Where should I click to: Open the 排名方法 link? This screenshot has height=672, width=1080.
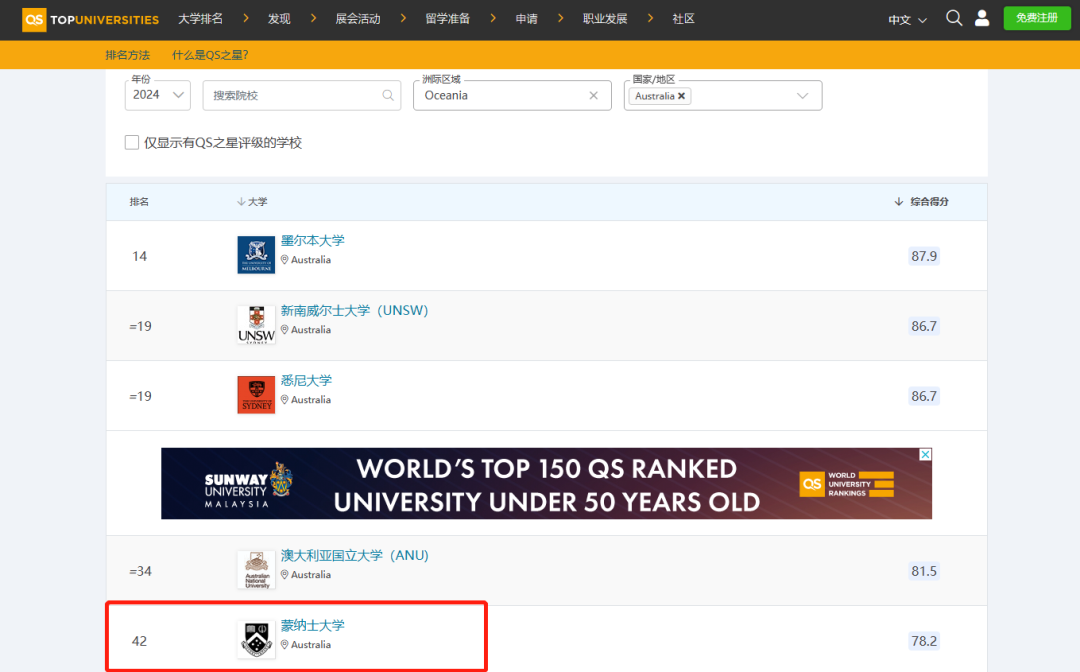tap(127, 55)
